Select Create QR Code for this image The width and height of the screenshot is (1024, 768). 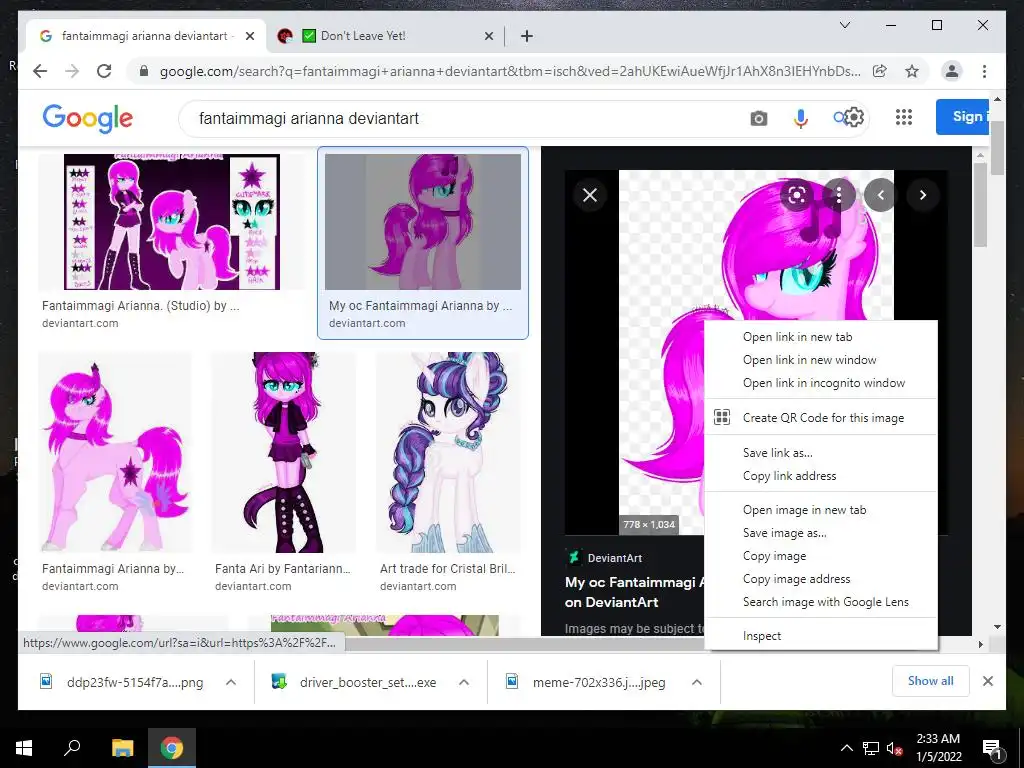821,418
